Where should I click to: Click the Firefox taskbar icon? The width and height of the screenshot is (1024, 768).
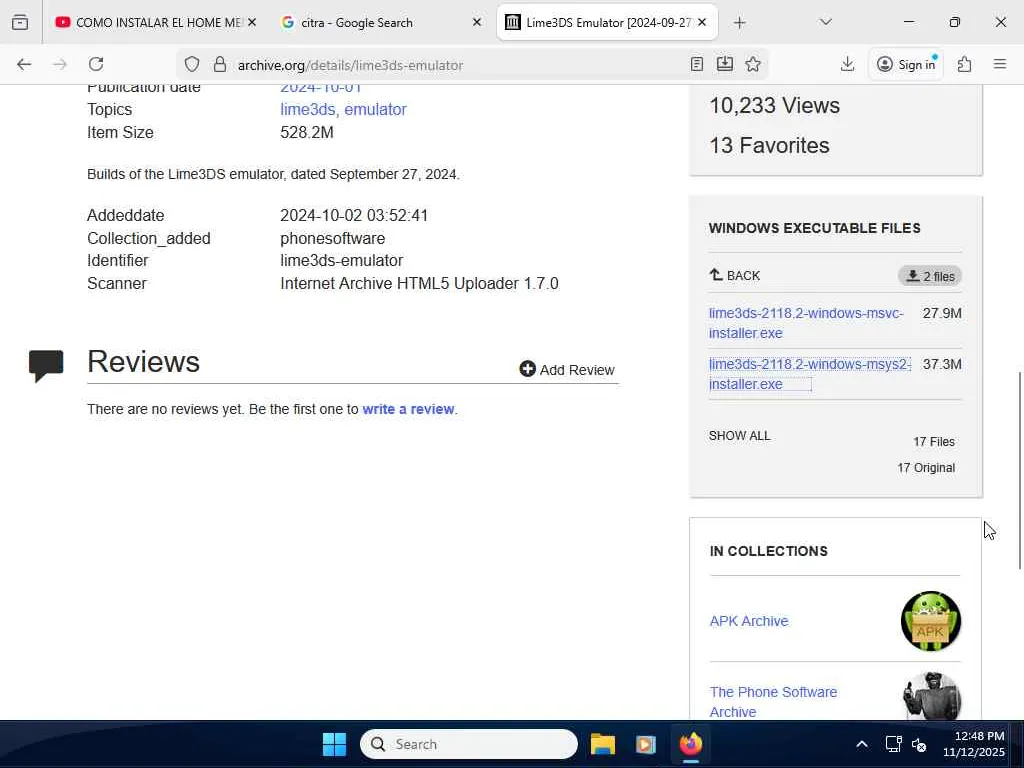[x=690, y=744]
